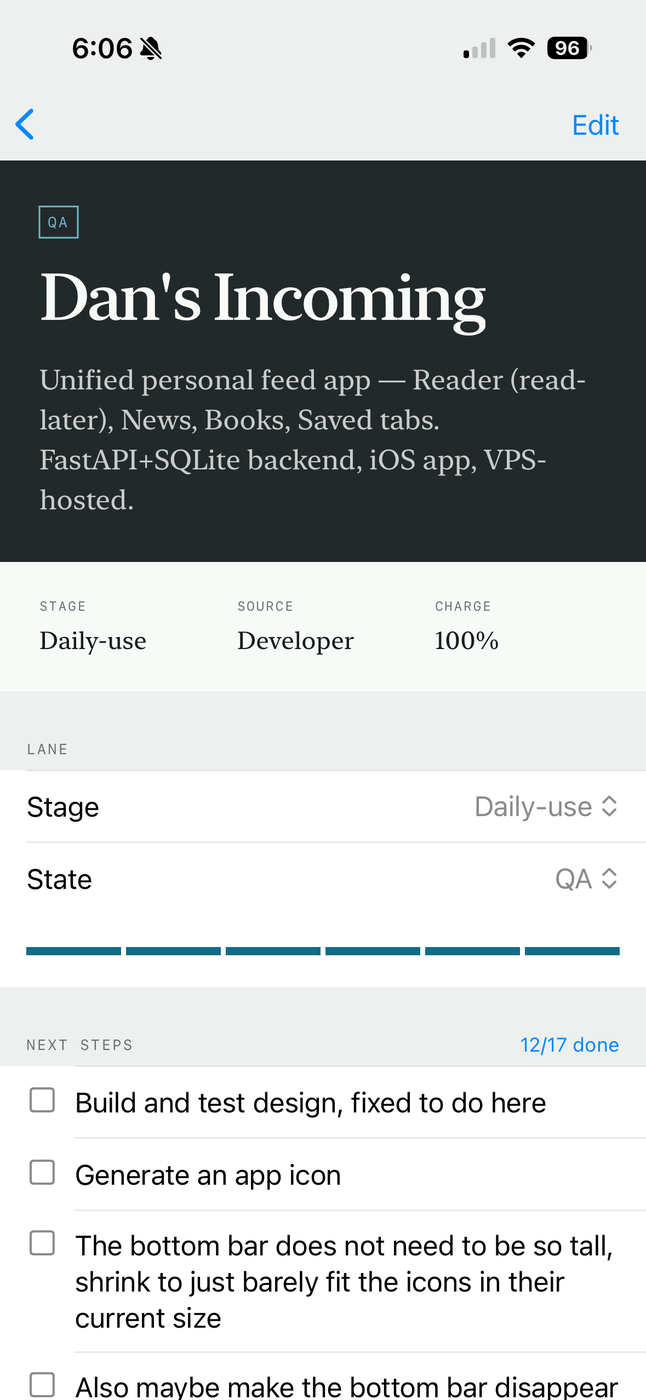646x1400 pixels.
Task: Tap the Wi-Fi icon in status bar
Action: click(x=520, y=48)
